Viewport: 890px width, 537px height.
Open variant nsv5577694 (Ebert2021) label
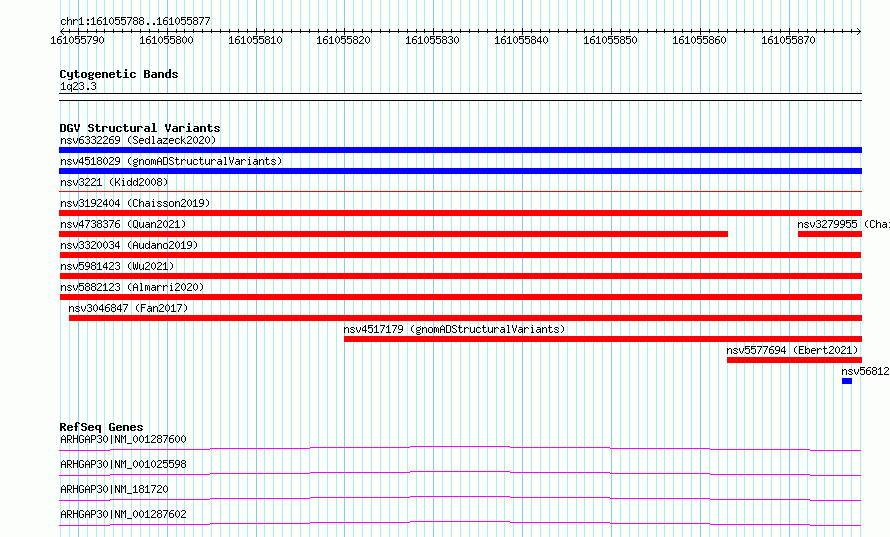pos(792,350)
